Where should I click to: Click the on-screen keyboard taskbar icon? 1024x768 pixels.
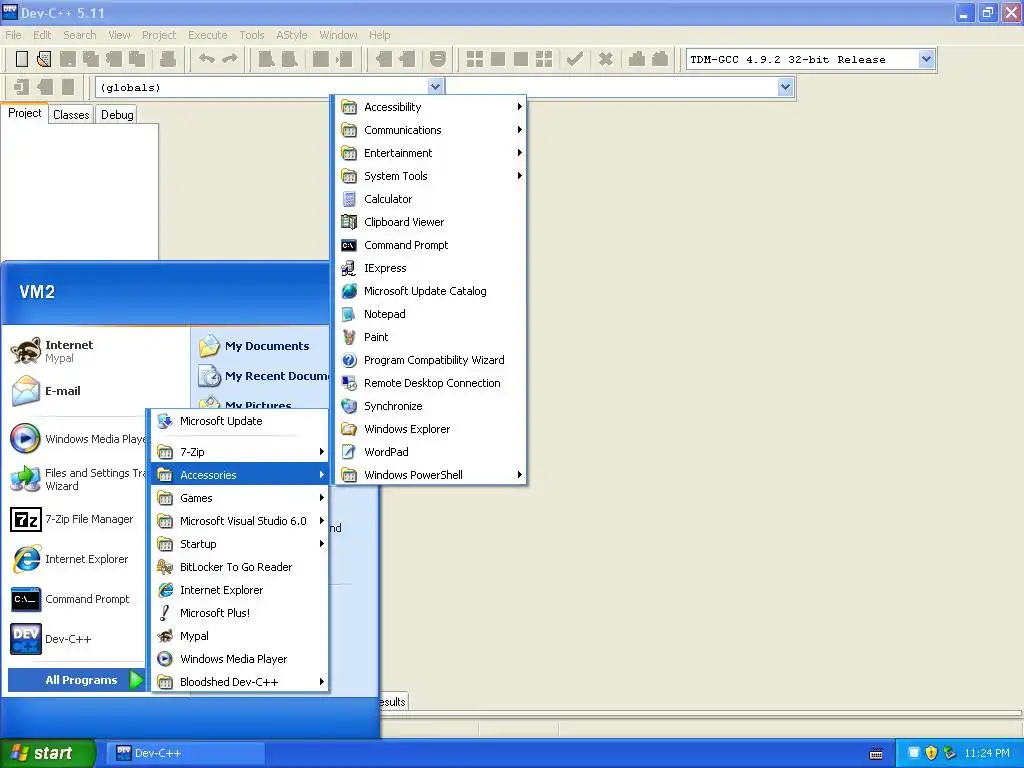click(x=876, y=754)
